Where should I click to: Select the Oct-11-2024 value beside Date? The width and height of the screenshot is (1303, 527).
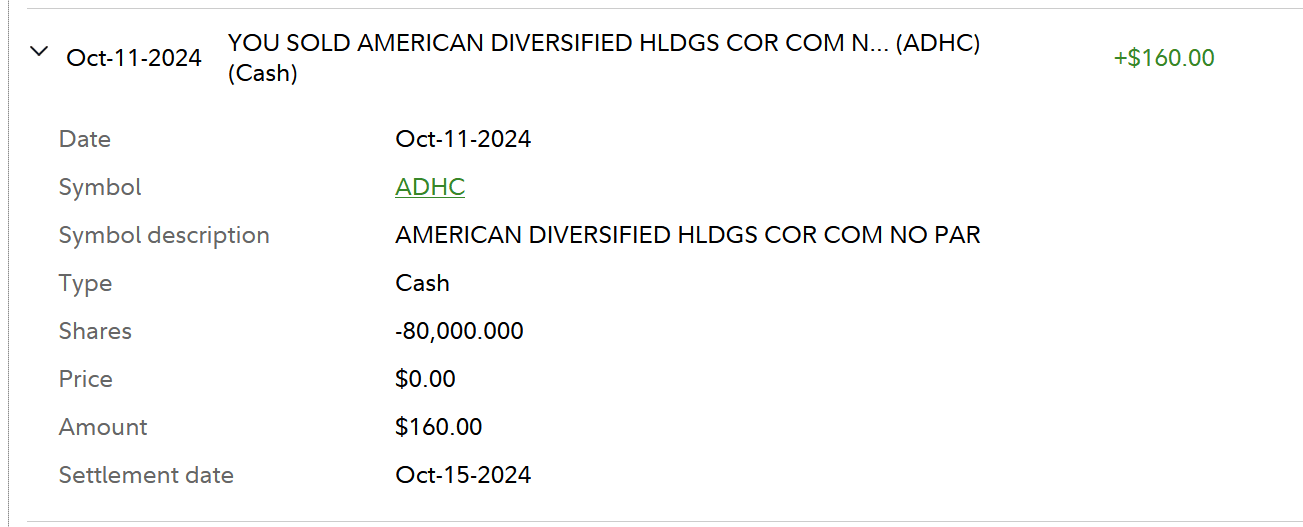pos(463,139)
